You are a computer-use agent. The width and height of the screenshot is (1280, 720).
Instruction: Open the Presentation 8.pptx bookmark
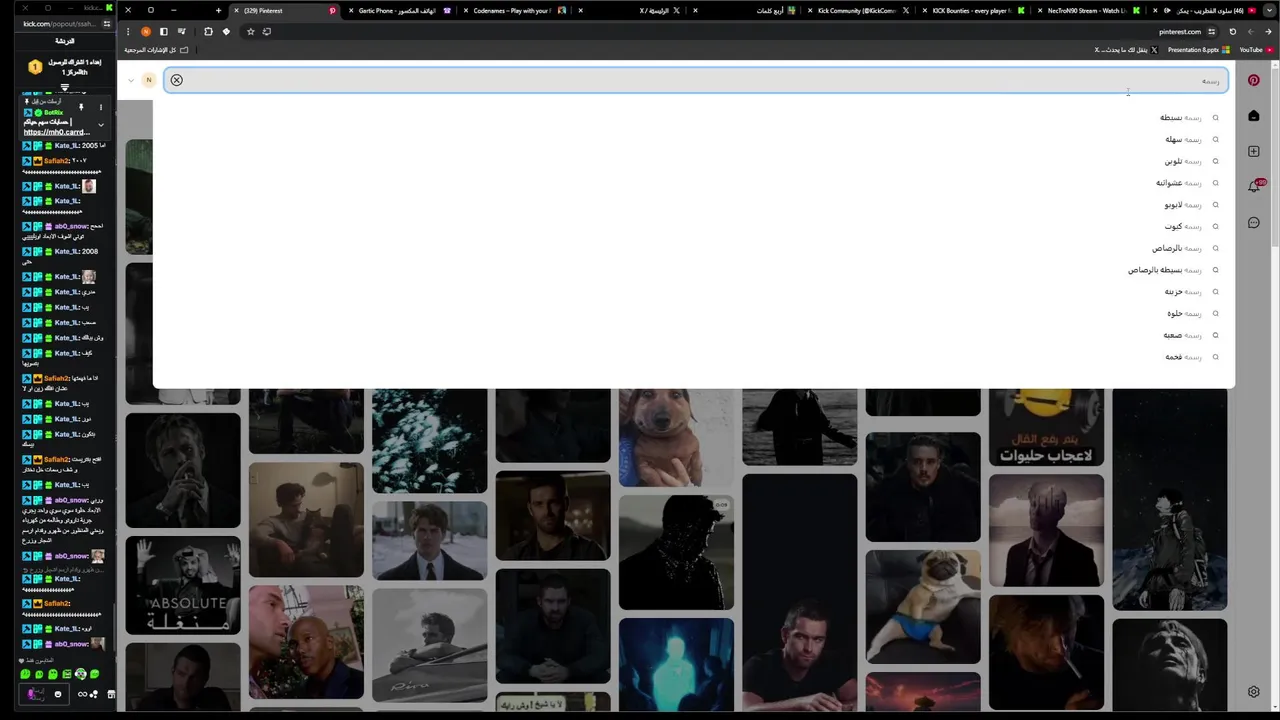[x=1198, y=50]
